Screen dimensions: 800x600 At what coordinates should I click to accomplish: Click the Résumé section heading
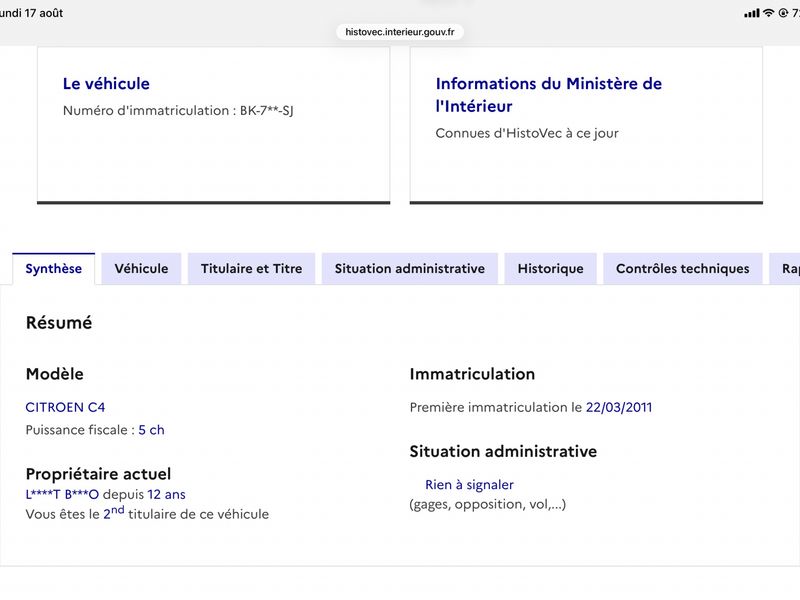tap(59, 322)
